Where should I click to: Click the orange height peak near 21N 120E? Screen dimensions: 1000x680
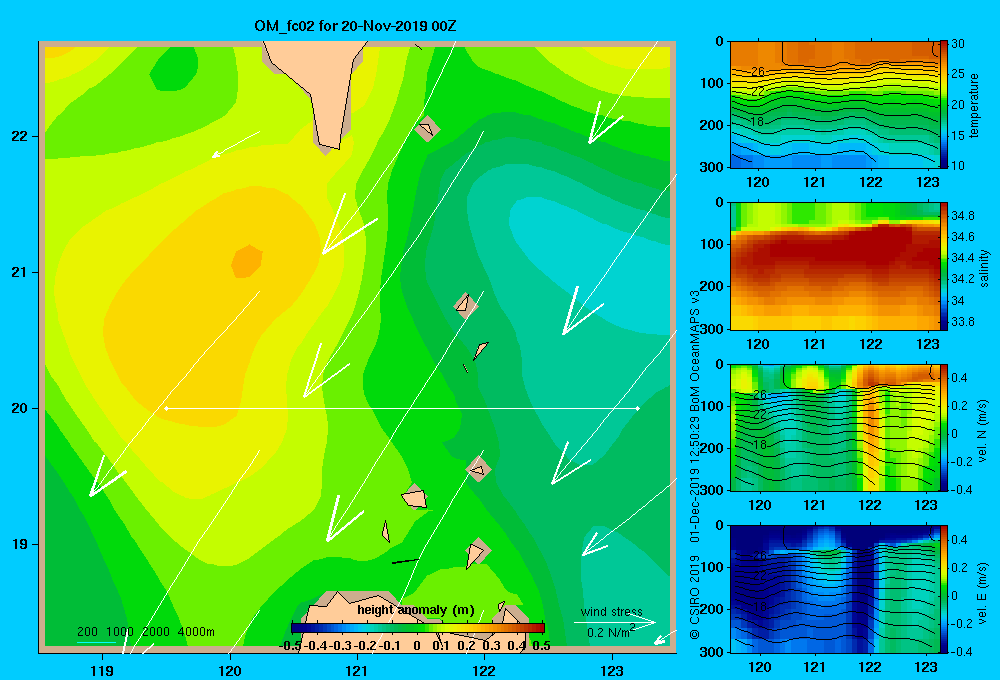[247, 262]
